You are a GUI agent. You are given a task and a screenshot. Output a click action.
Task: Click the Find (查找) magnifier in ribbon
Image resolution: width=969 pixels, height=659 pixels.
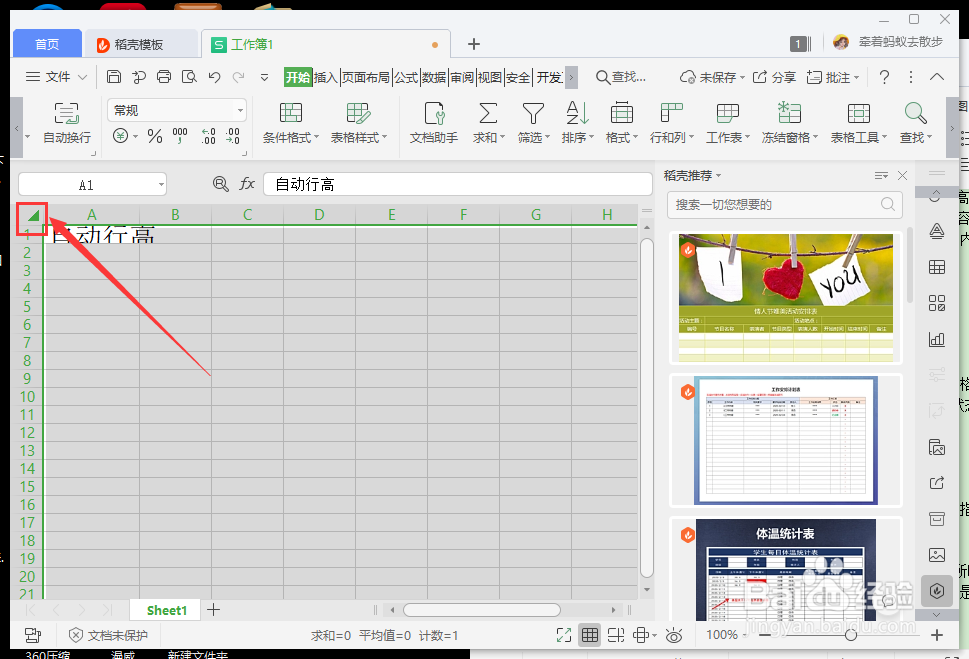tap(915, 113)
